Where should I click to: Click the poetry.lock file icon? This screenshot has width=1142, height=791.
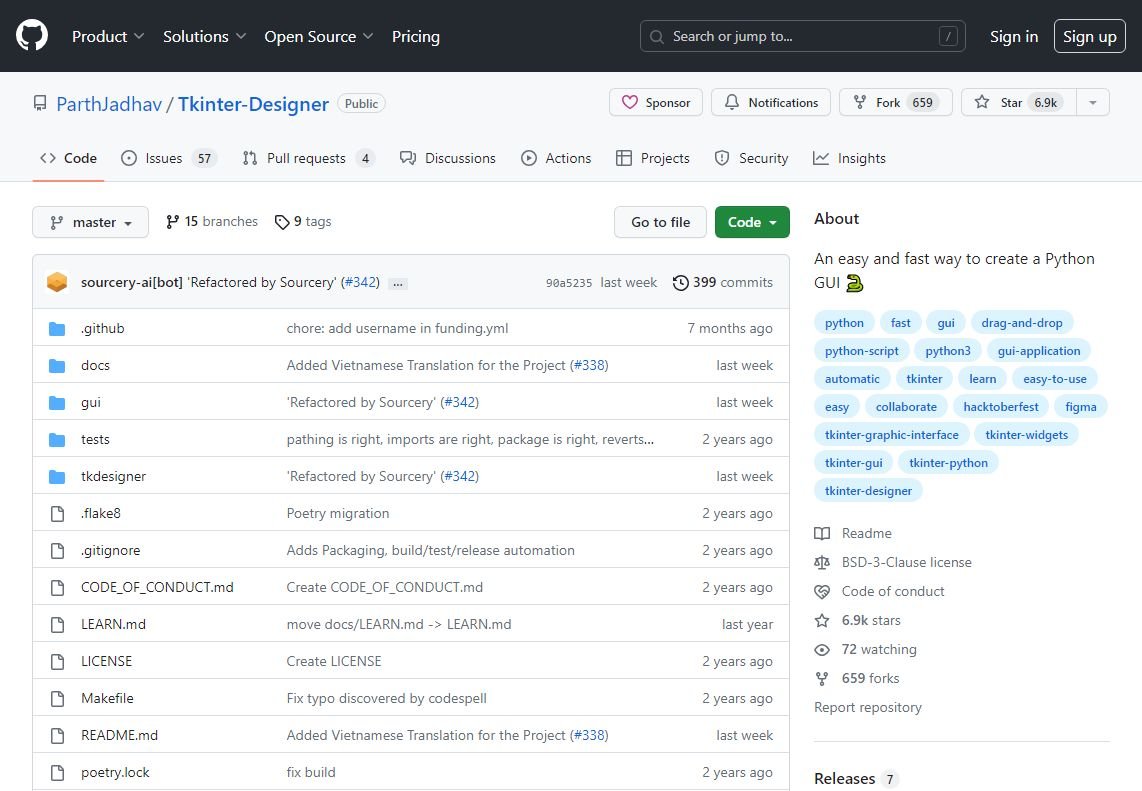click(57, 773)
